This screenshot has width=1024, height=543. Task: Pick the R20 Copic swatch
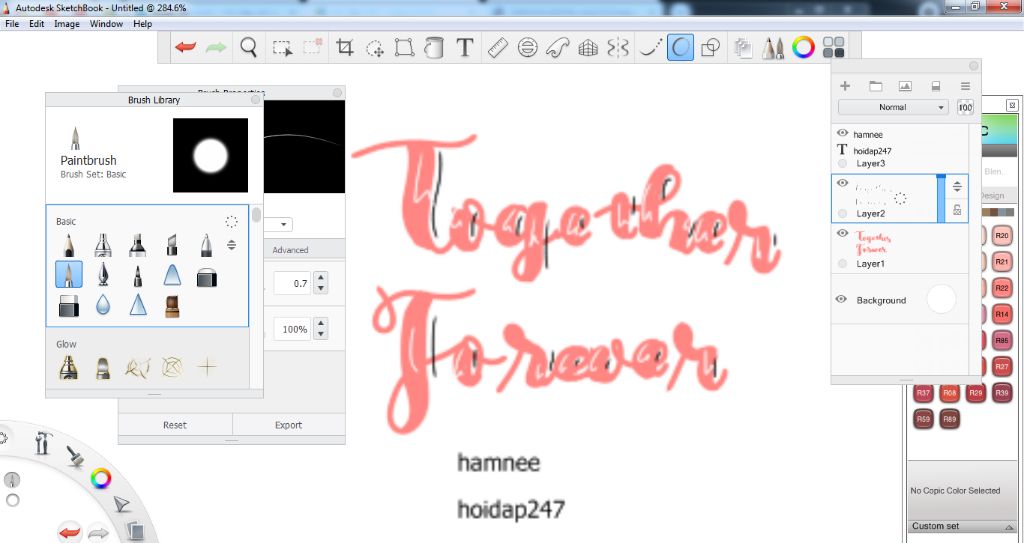coord(1002,236)
